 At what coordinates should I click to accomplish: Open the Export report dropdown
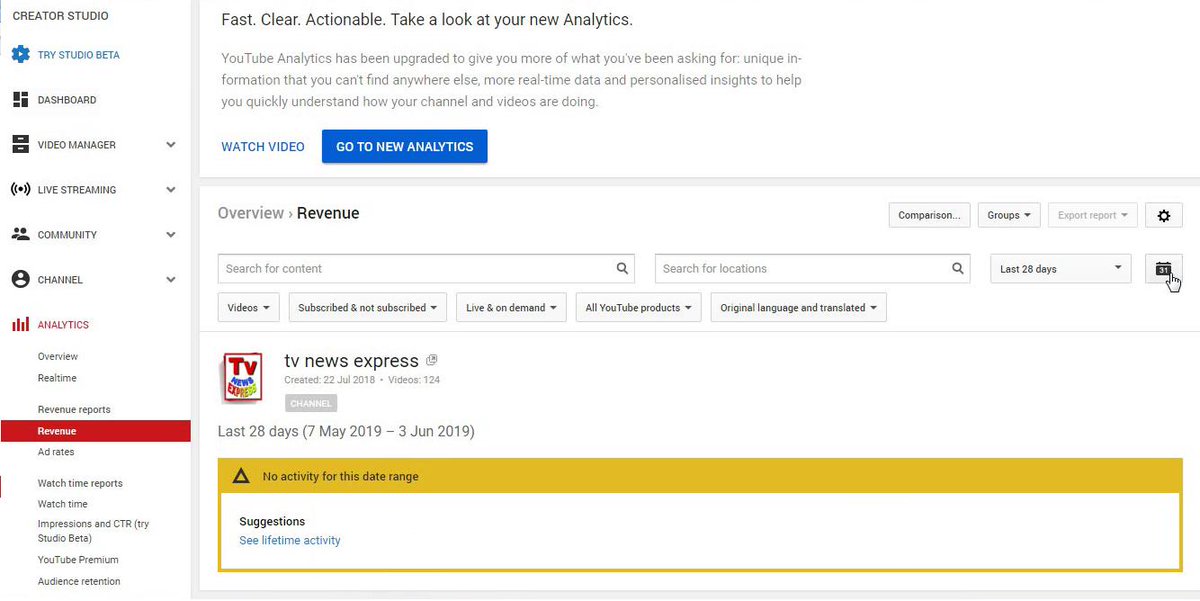pyautogui.click(x=1092, y=215)
